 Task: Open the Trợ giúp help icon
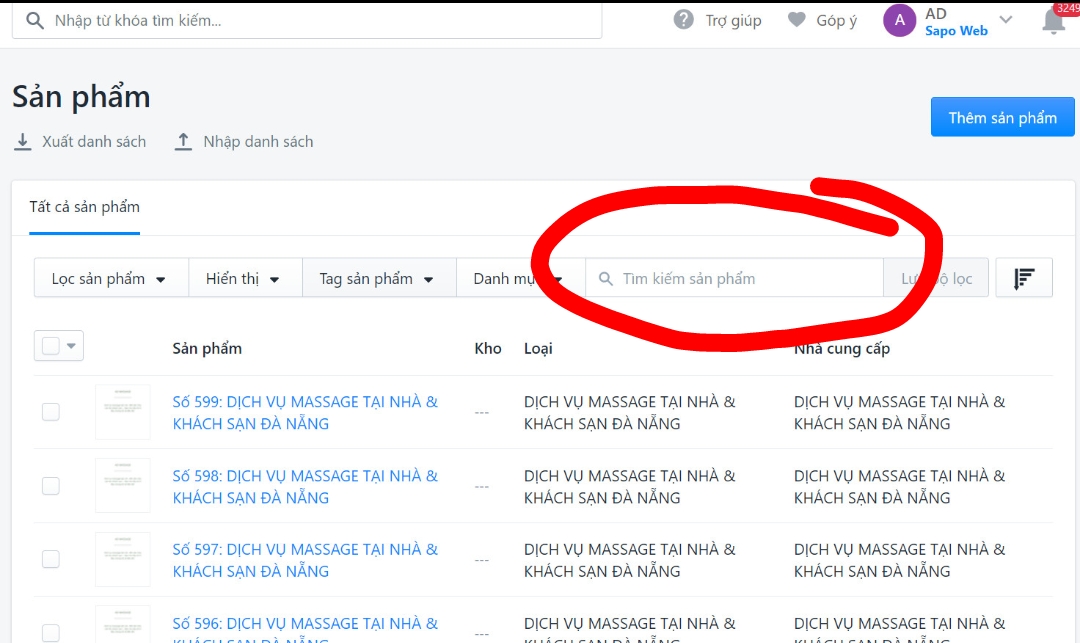point(683,20)
